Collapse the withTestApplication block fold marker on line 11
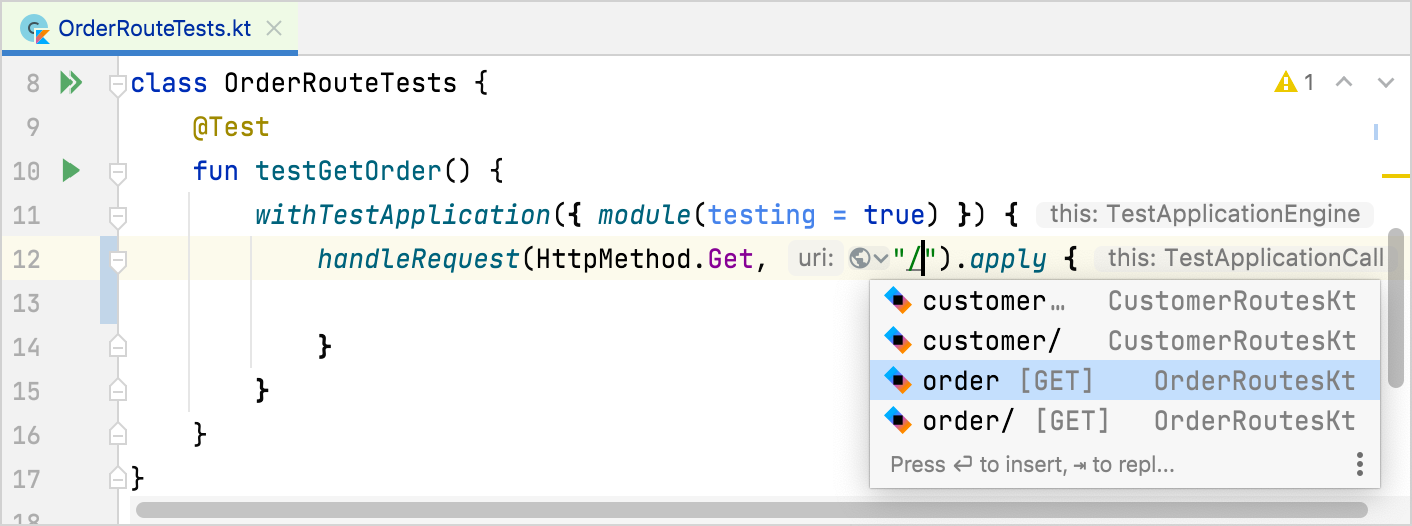The width and height of the screenshot is (1412, 526). (118, 216)
